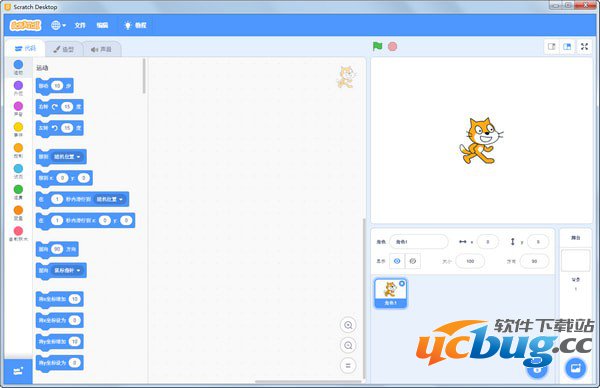600x388 pixels.
Task: Select the cat sprite thumbnail in sprite list
Action: point(390,293)
